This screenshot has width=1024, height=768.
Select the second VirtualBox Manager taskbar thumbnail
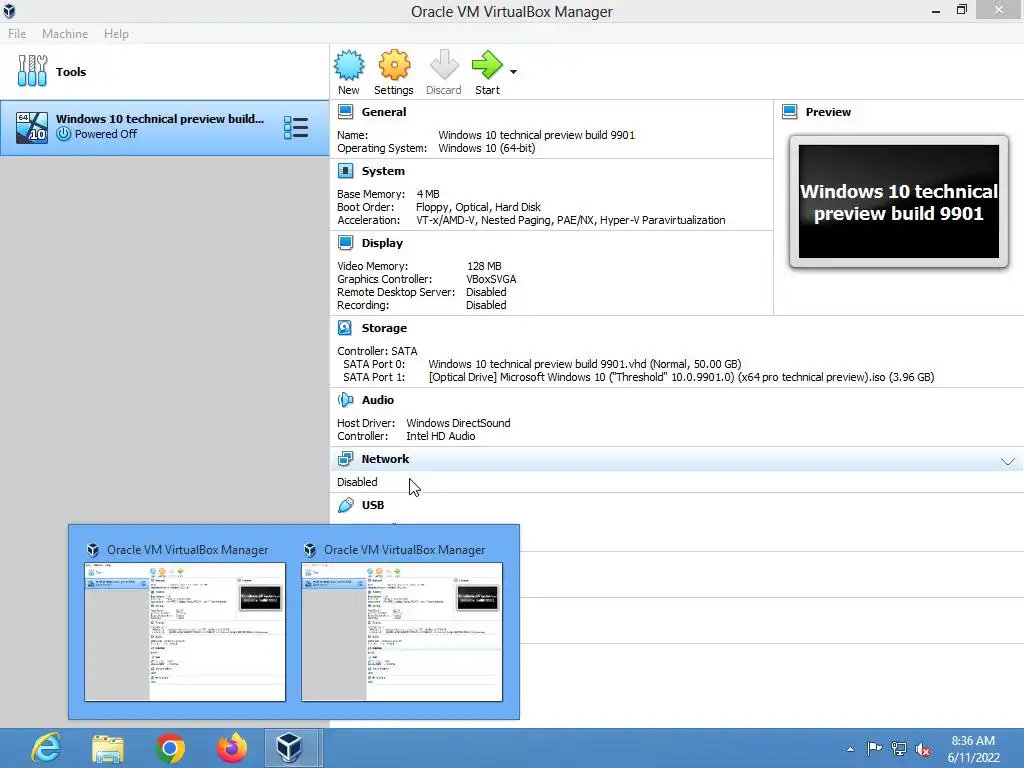coord(402,632)
